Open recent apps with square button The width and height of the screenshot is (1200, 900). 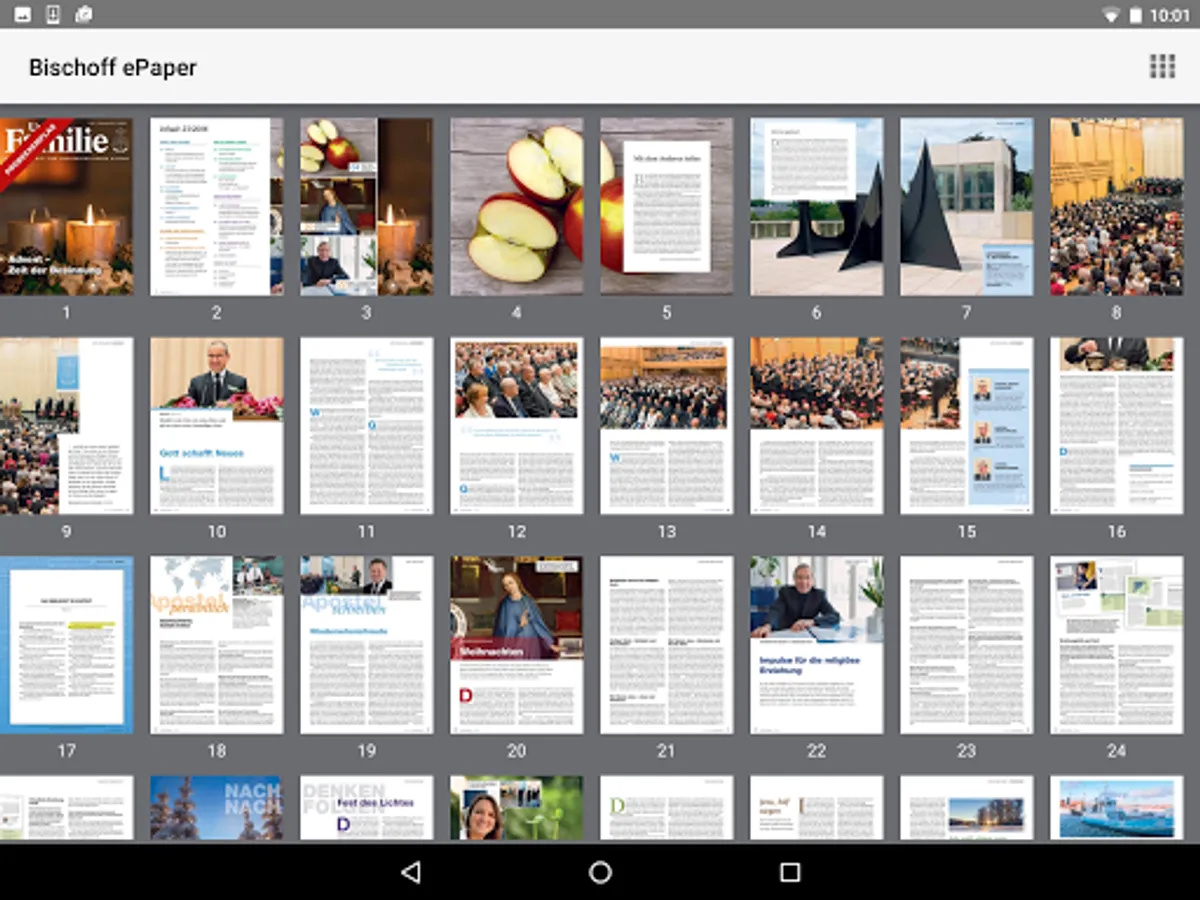point(790,872)
